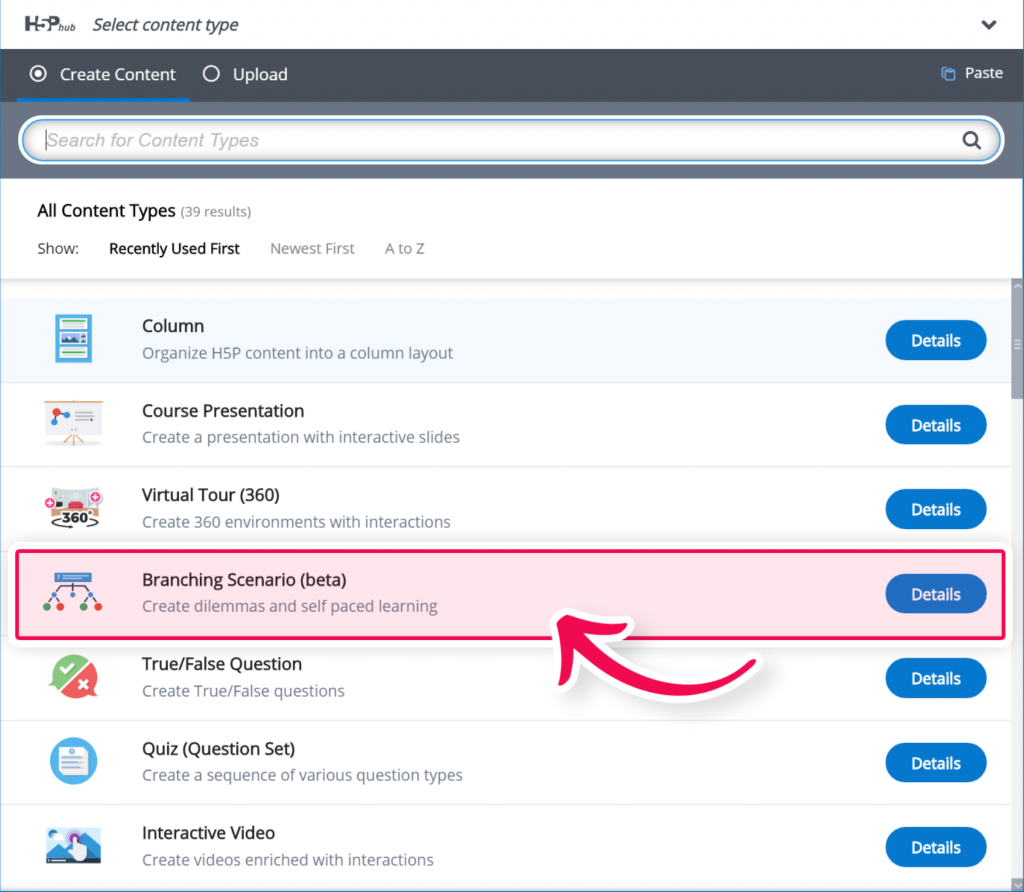The height and width of the screenshot is (892, 1024).
Task: Select the Virtual Tour 360 icon
Action: (x=73, y=507)
